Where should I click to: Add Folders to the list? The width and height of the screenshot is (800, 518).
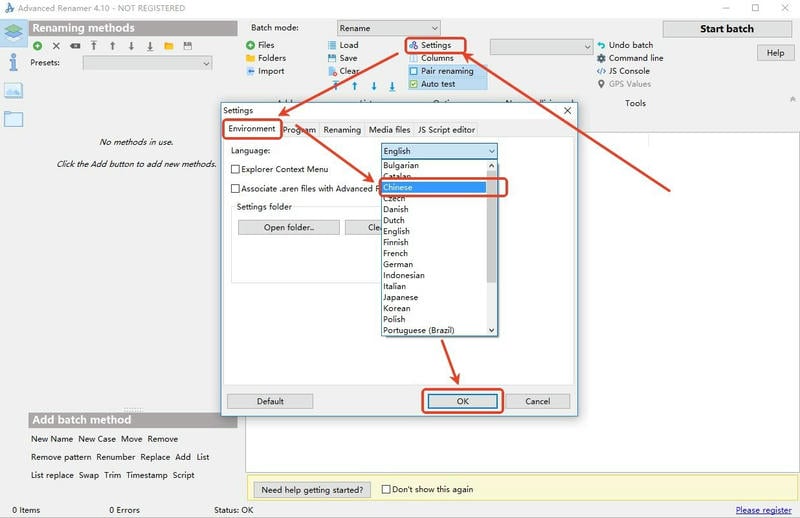point(266,58)
